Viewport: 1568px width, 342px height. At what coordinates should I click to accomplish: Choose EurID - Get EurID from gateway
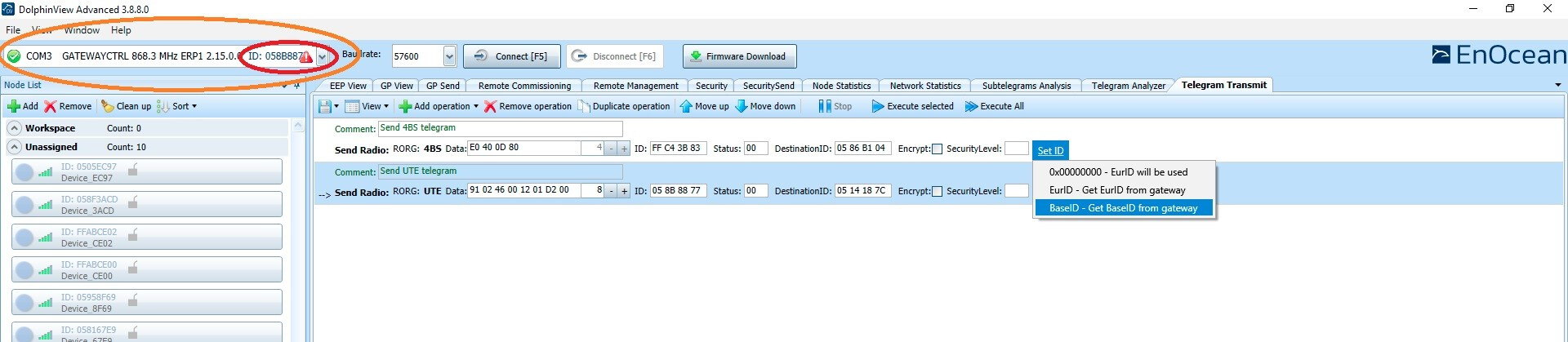(1124, 190)
